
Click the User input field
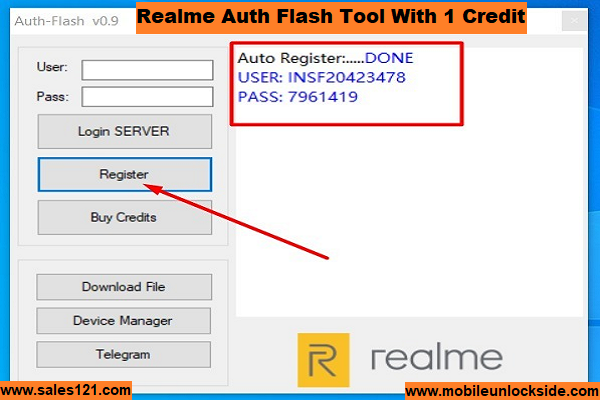(x=147, y=70)
